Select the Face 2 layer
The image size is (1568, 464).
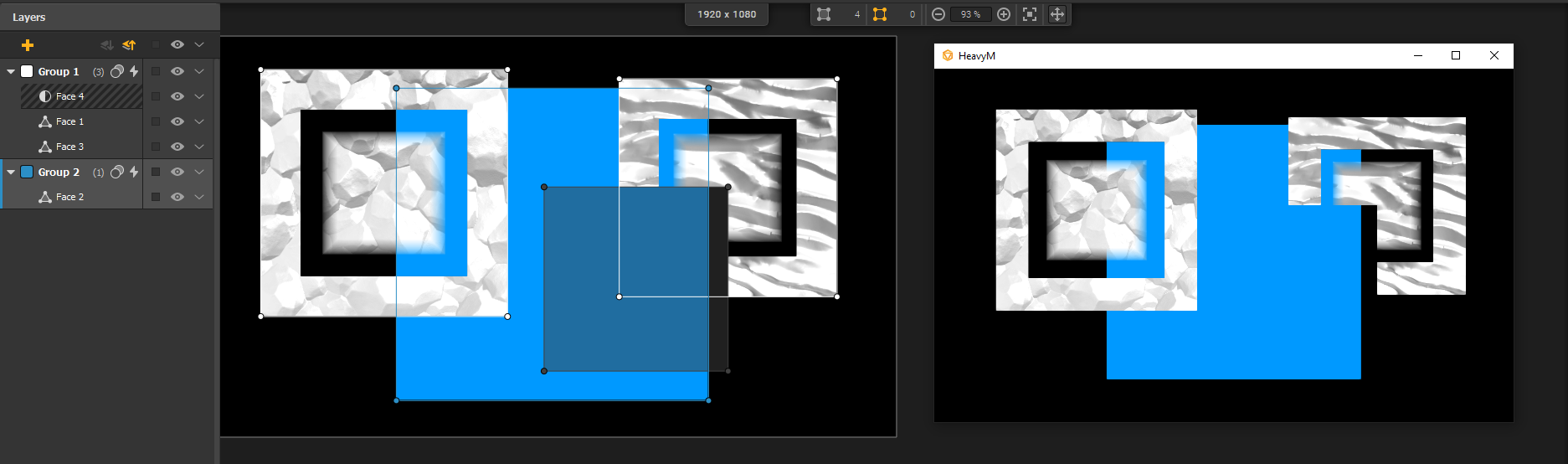pos(70,197)
